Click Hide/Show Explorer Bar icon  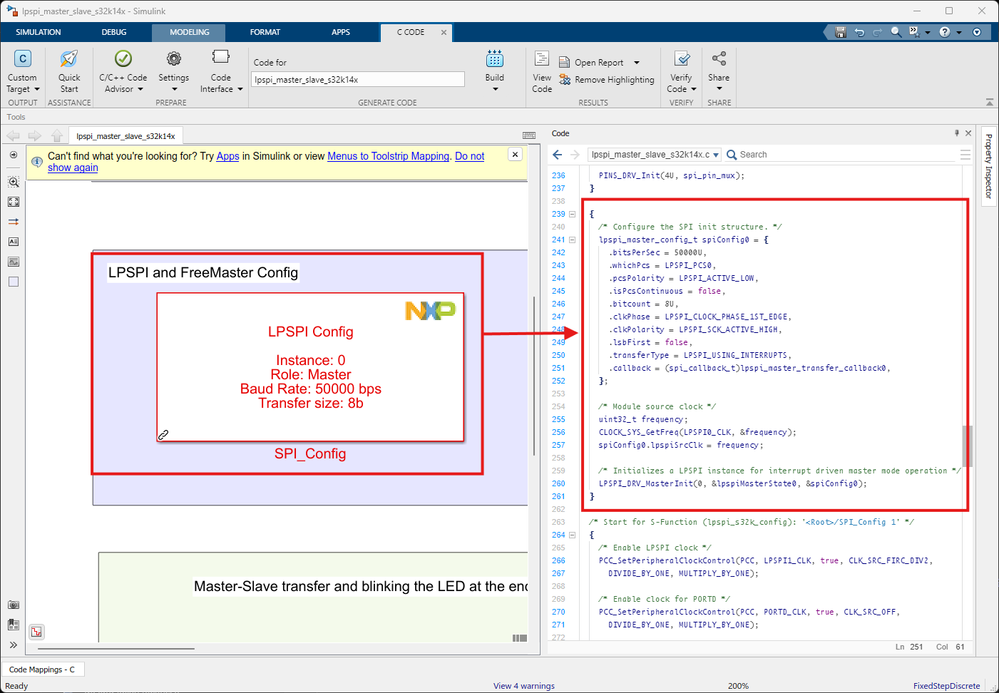(13, 155)
